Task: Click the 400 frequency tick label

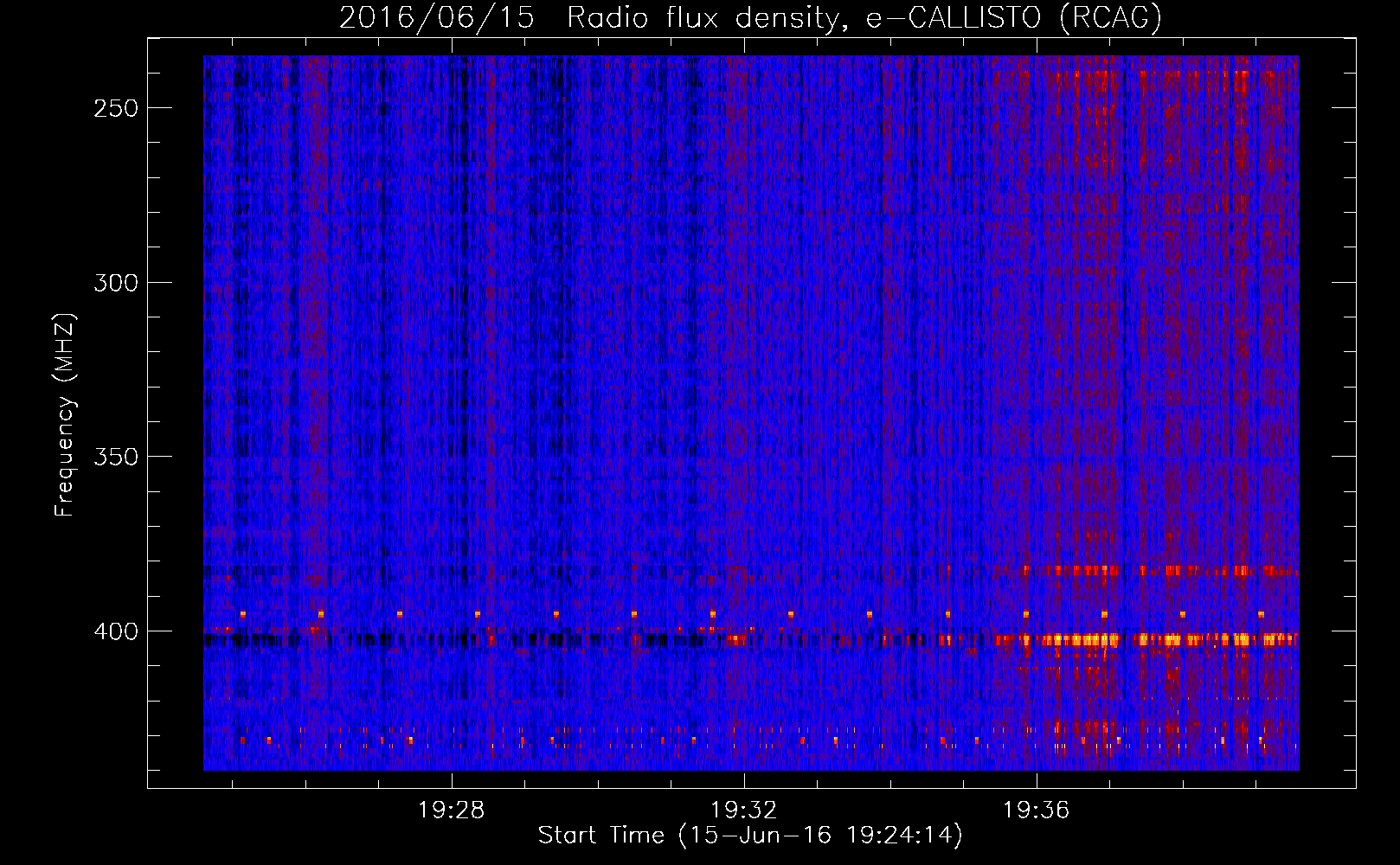Action: click(x=116, y=631)
